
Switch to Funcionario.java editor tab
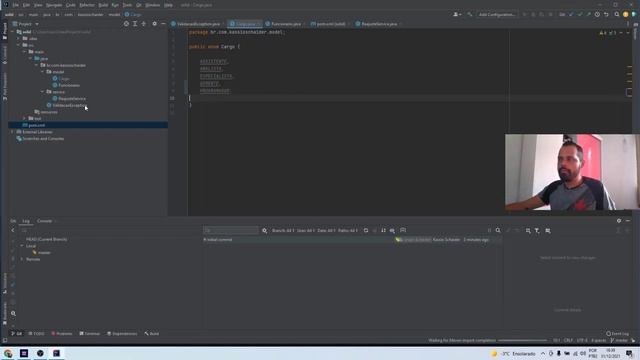click(x=286, y=24)
